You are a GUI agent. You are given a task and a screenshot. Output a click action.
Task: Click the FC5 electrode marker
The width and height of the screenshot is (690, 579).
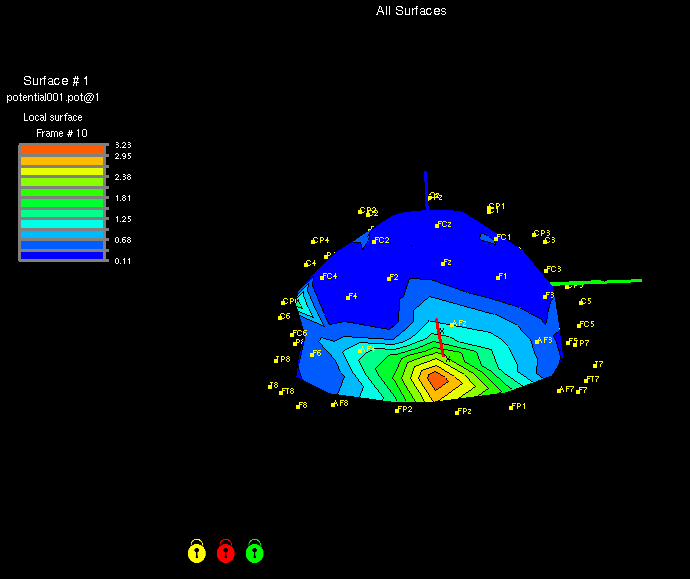coord(579,325)
